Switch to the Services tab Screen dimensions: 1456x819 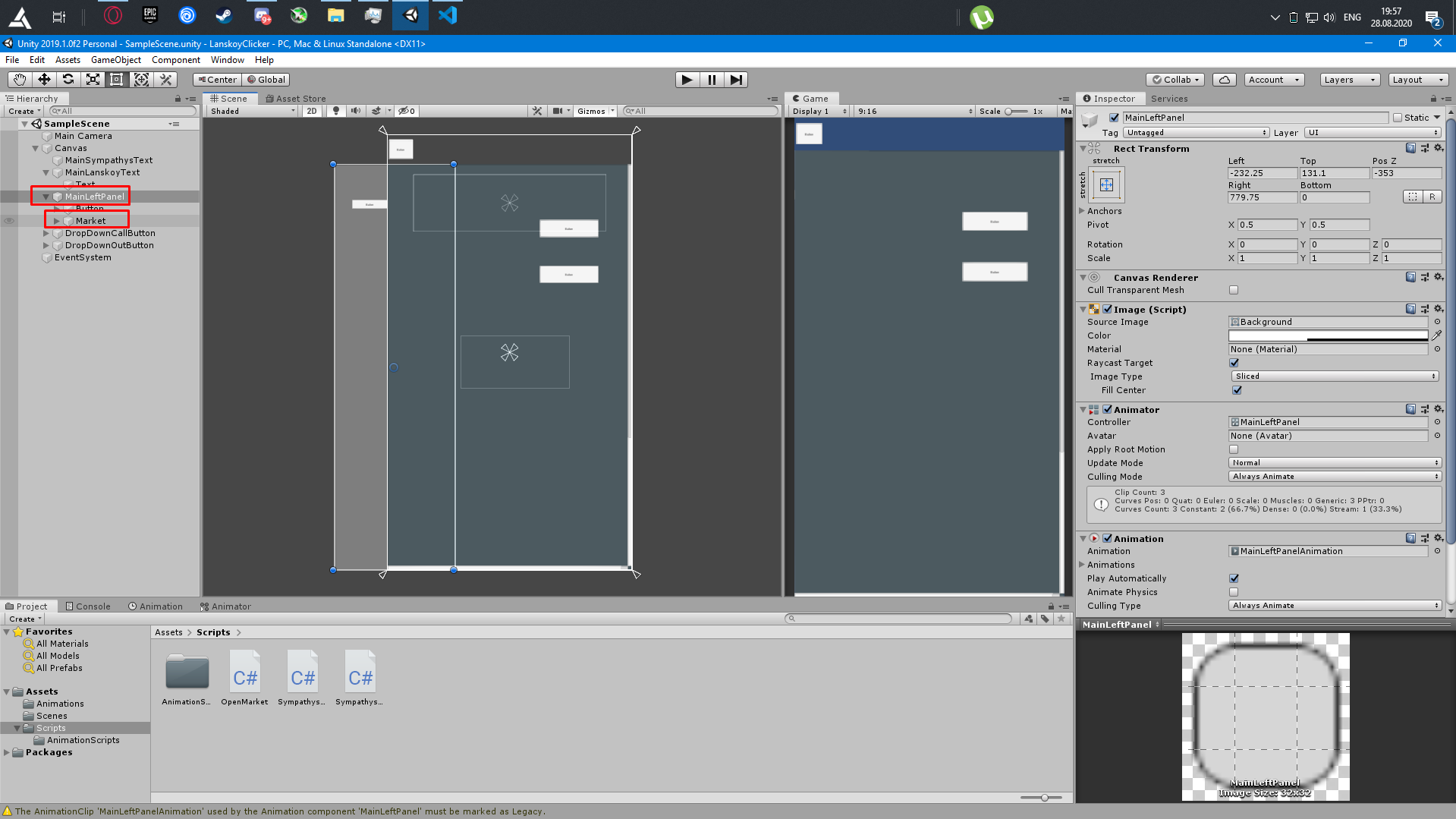pos(1169,99)
